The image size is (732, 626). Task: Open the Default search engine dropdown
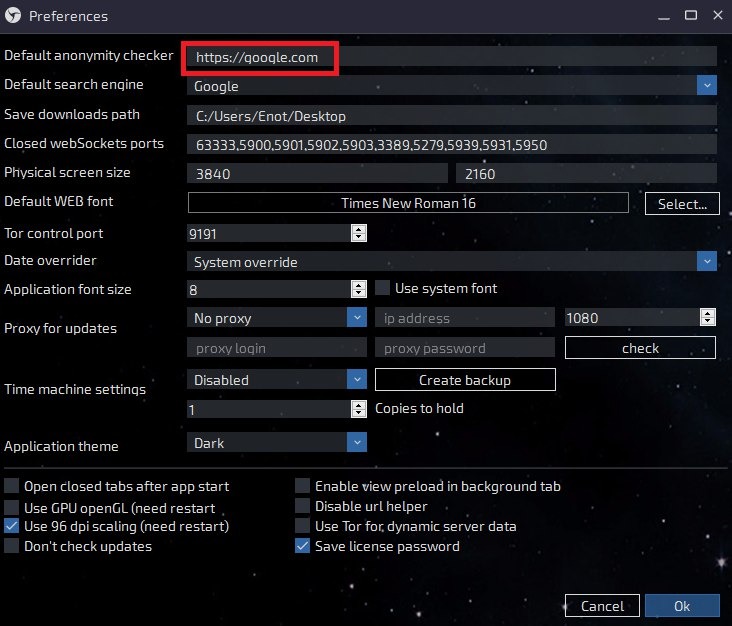coord(451,86)
